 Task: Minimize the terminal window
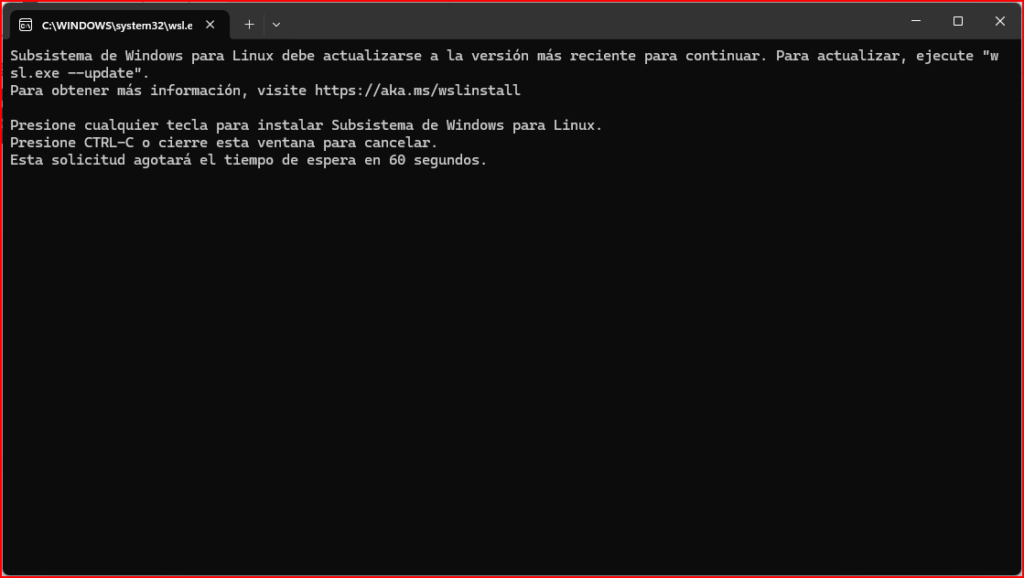click(916, 21)
